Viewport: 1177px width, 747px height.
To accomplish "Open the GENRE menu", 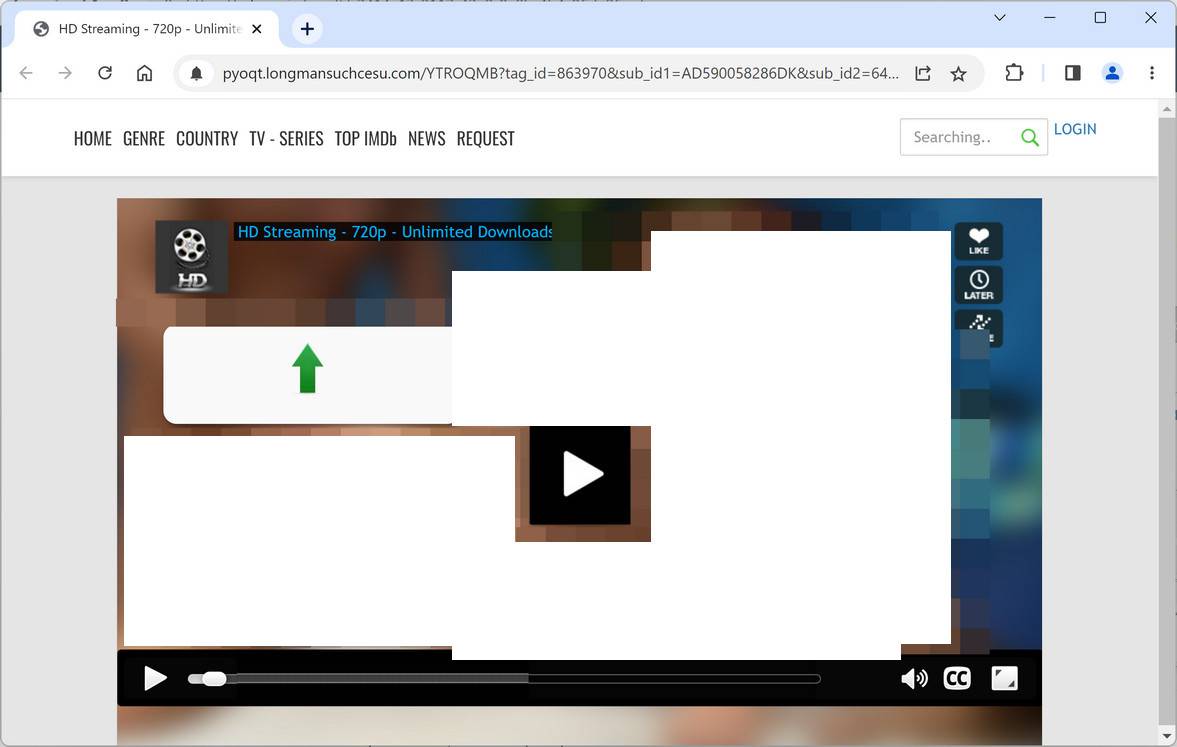I will pyautogui.click(x=143, y=138).
